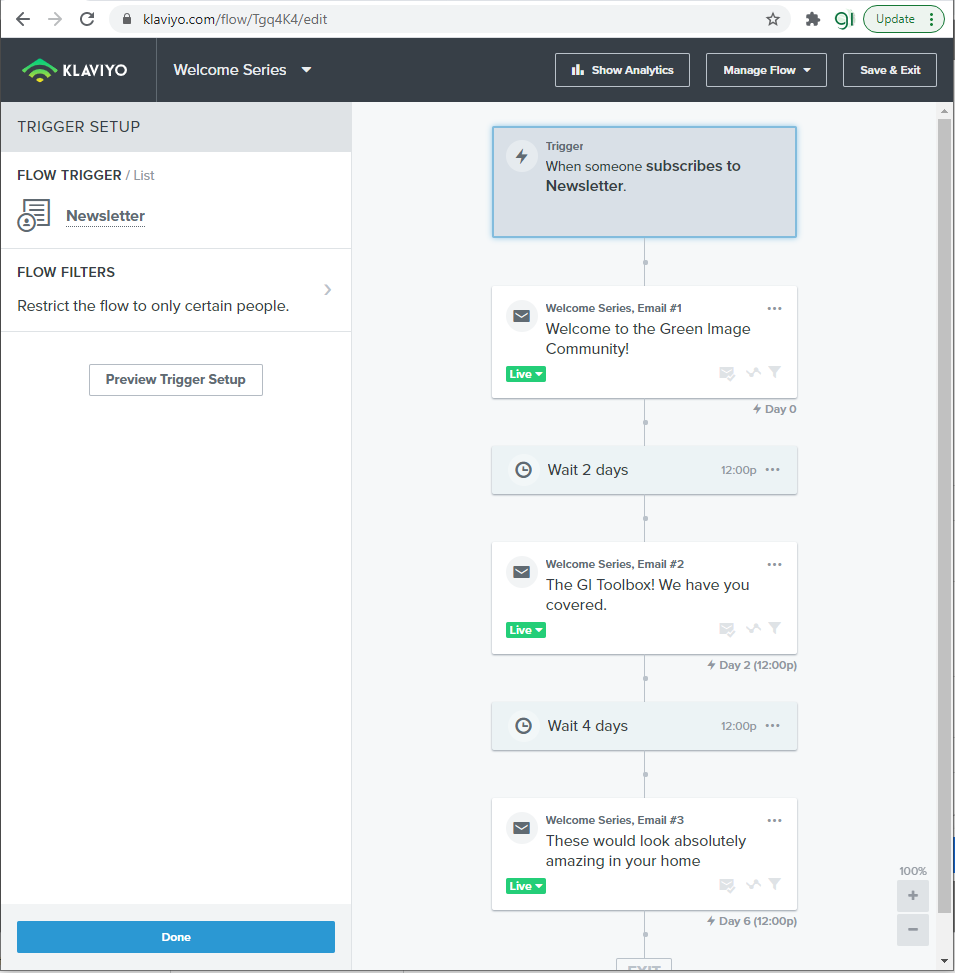
Task: Click UTM tracking icon on Email #3
Action: click(x=753, y=885)
